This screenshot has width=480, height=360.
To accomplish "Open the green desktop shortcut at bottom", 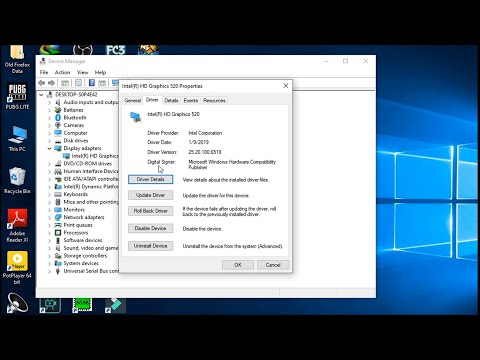I will tap(82, 305).
